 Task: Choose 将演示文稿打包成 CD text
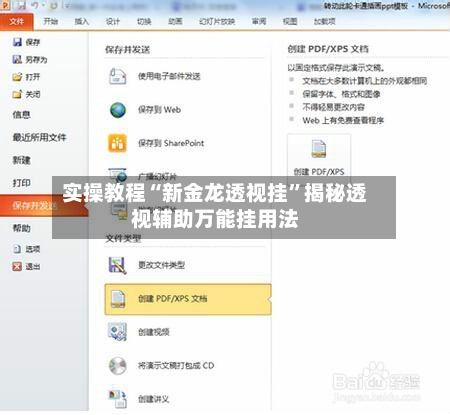176,366
